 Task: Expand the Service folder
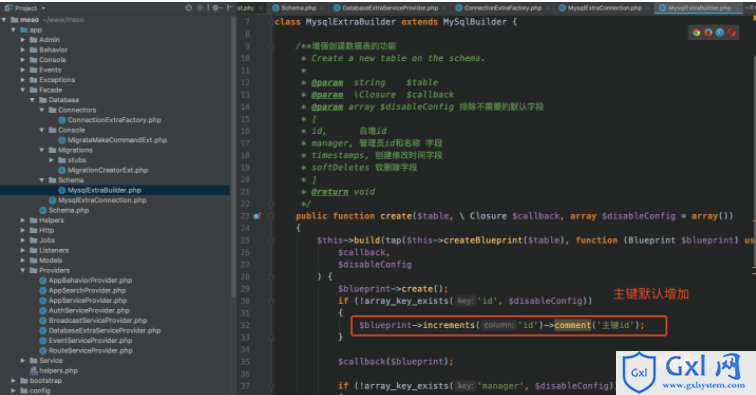[x=23, y=361]
